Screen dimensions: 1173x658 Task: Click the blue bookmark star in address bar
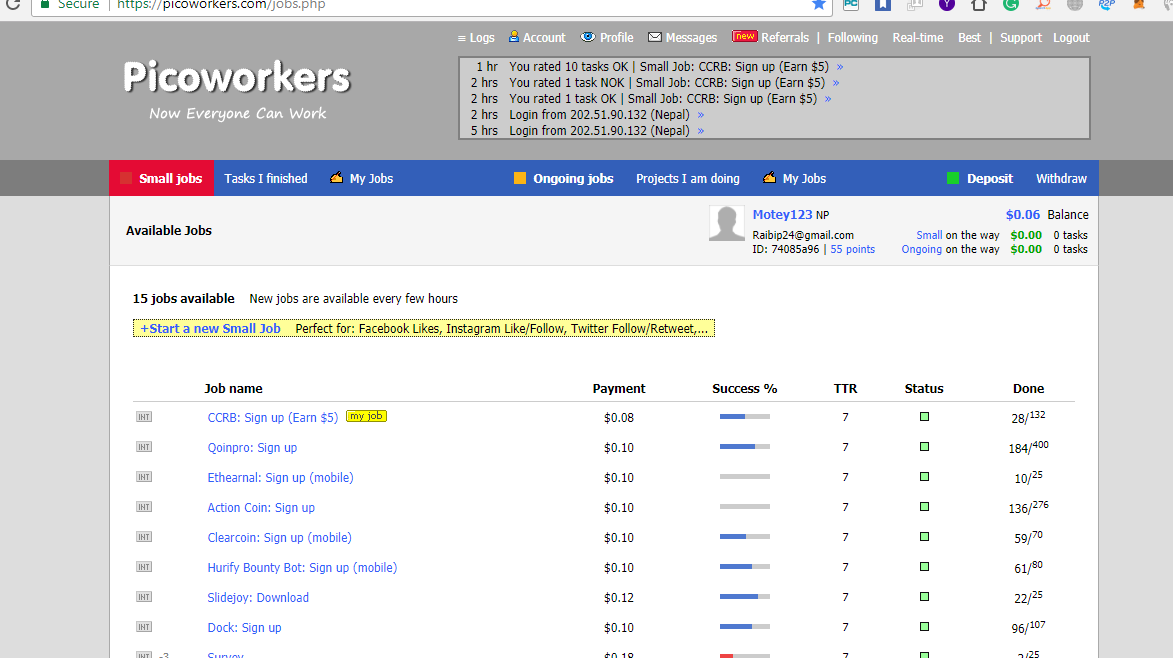click(818, 4)
